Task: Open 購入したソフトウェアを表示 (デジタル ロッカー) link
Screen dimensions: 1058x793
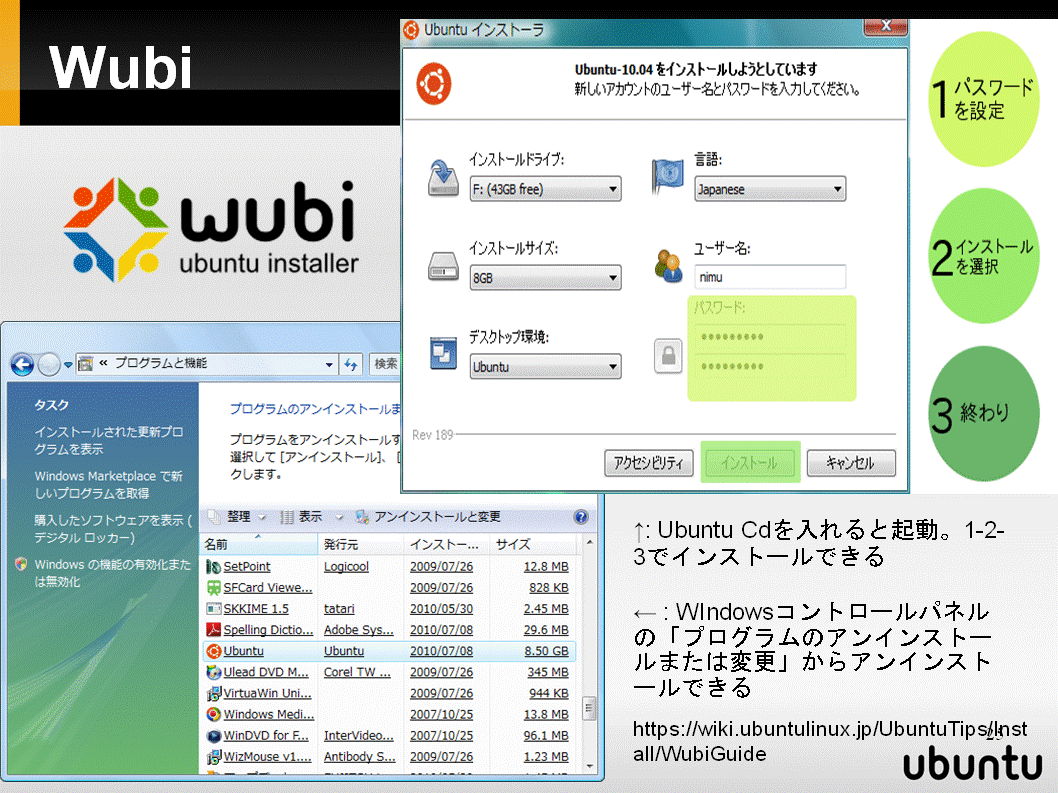Action: [x=113, y=529]
